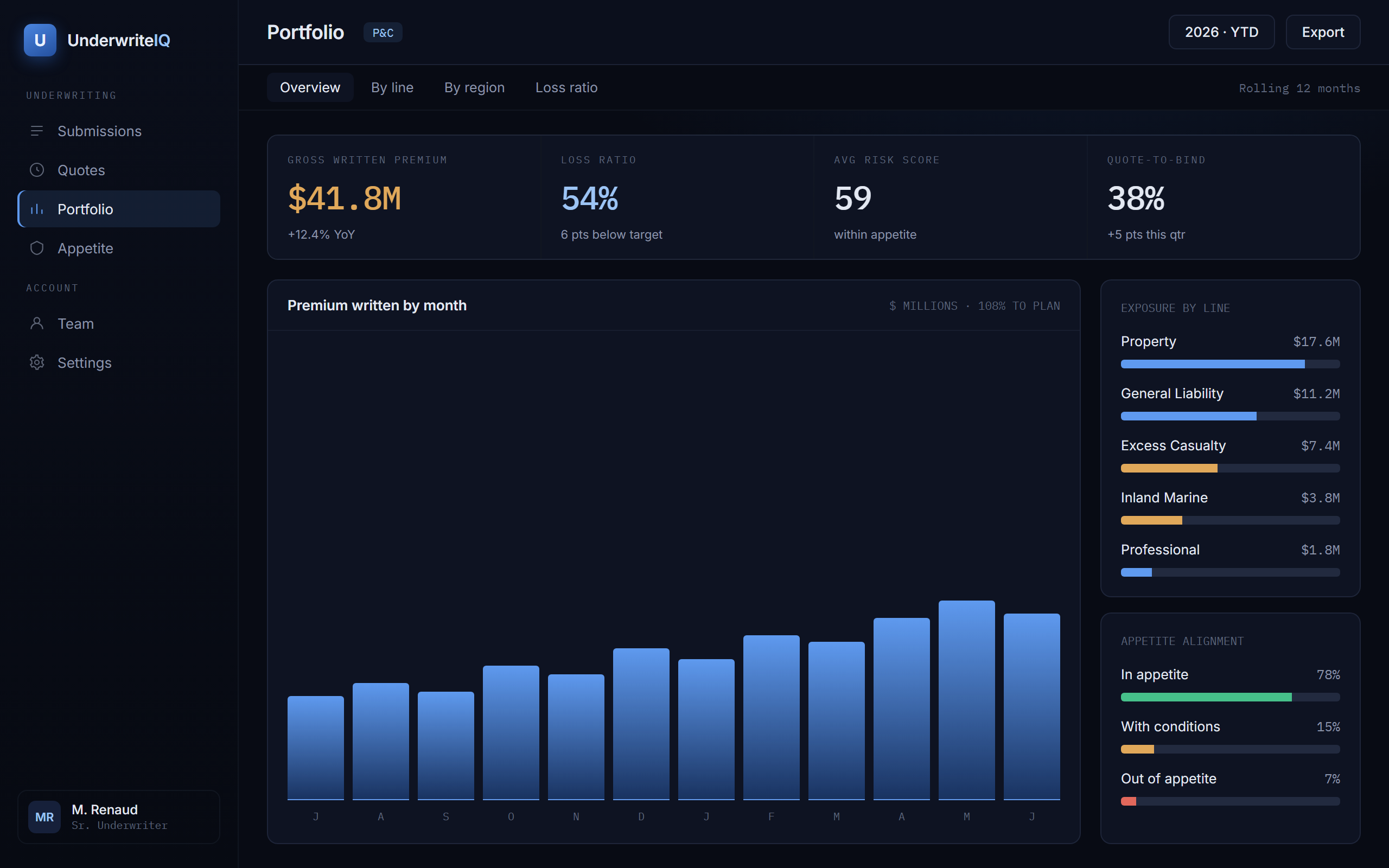
Task: Click the Out of appetite red bar
Action: coord(1129,801)
